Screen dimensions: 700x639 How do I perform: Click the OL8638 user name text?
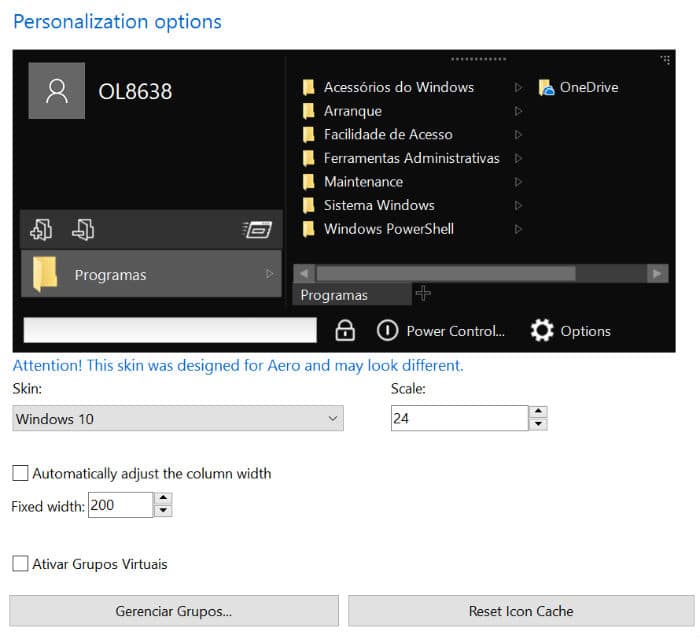(x=135, y=92)
